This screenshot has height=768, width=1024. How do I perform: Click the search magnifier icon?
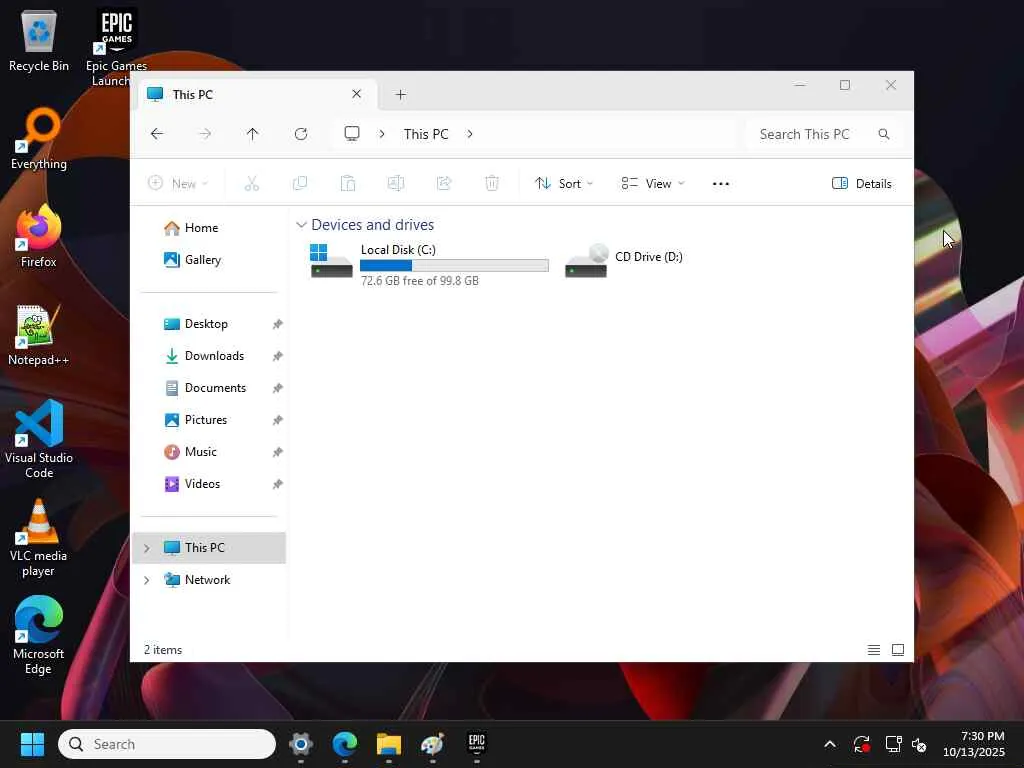tap(884, 134)
